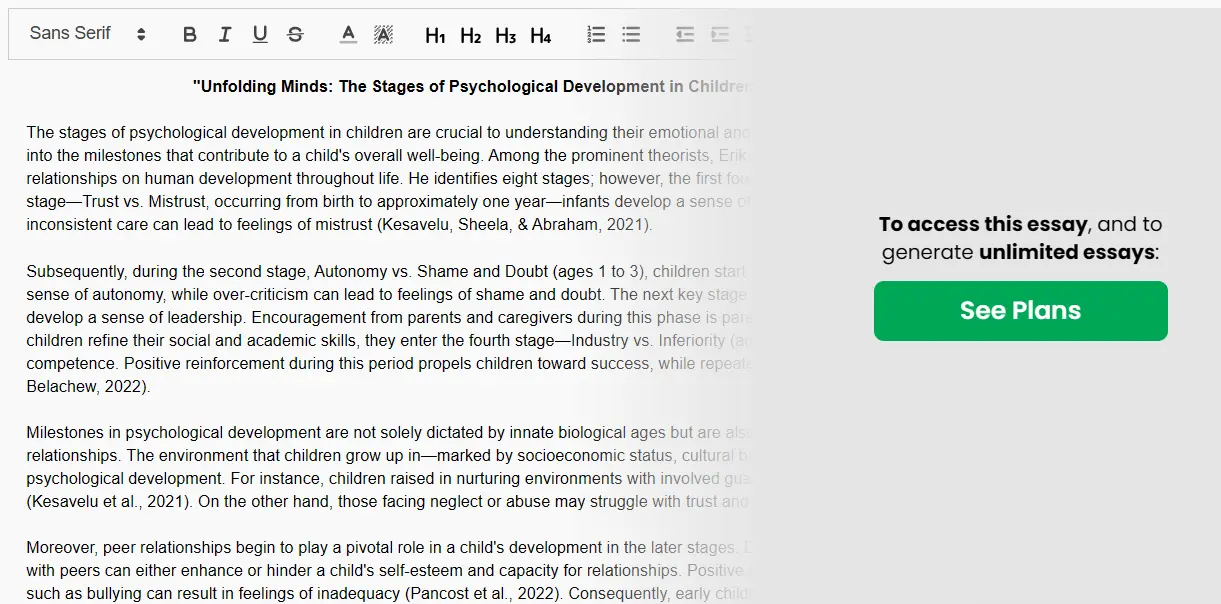Screen dimensions: 1221x604
Task: Insert a bulleted list
Action: coord(631,35)
